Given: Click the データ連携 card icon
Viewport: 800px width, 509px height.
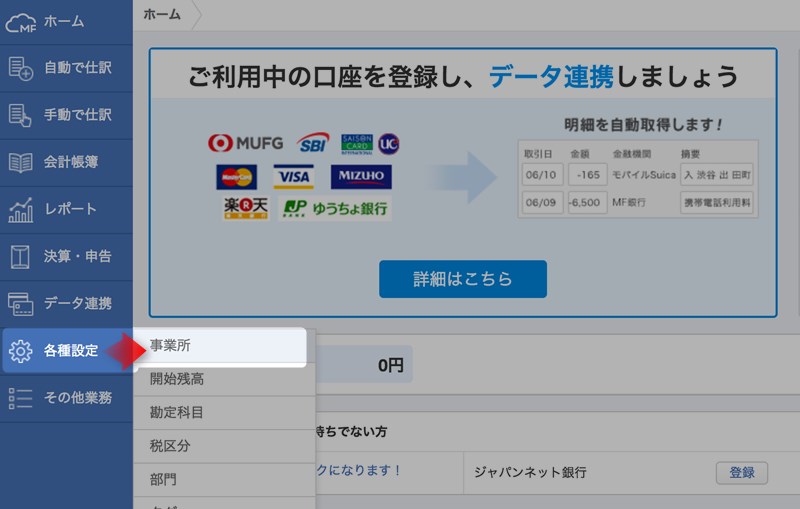Looking at the screenshot, I should point(20,304).
